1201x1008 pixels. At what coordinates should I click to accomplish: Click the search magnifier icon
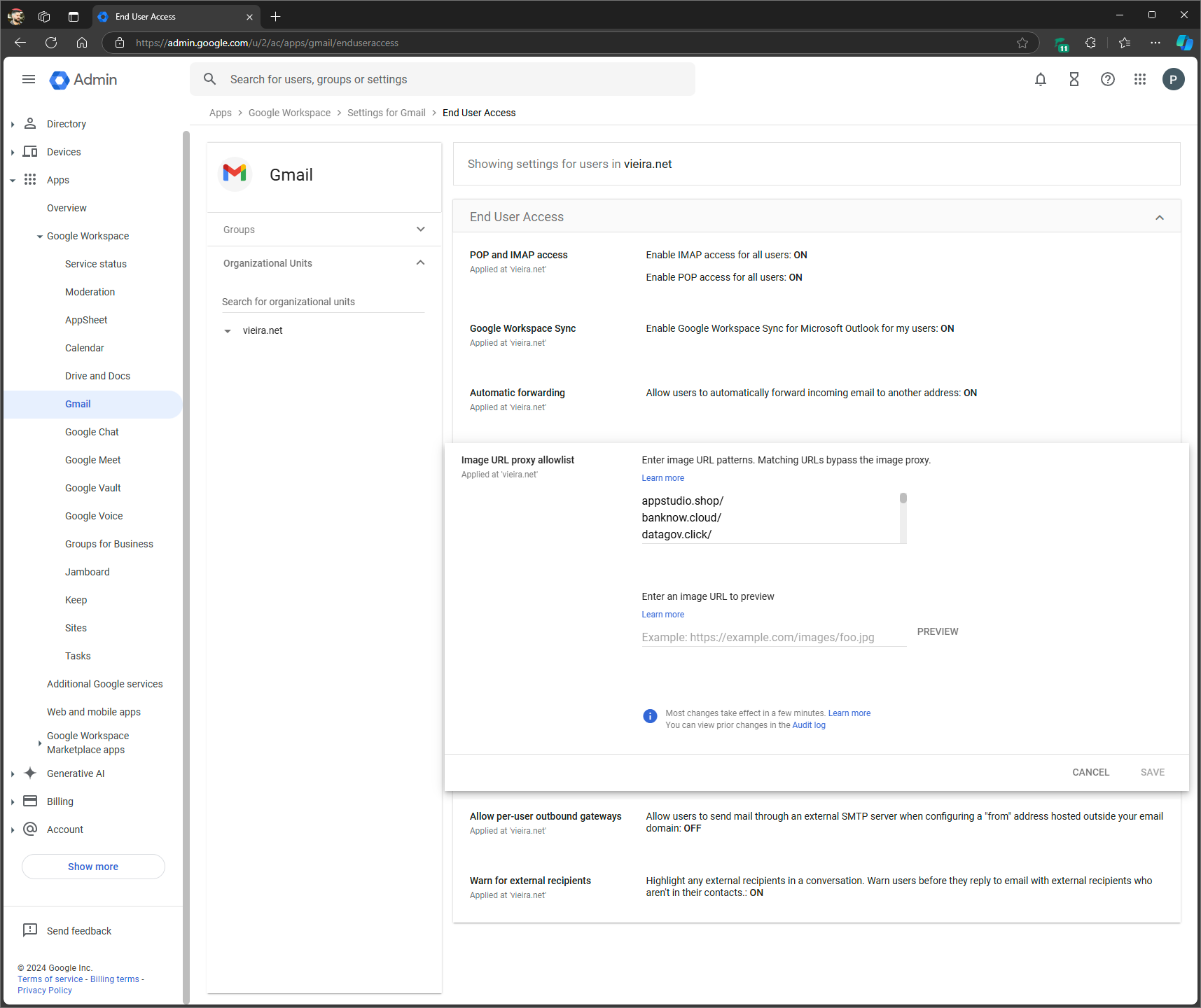(210, 79)
